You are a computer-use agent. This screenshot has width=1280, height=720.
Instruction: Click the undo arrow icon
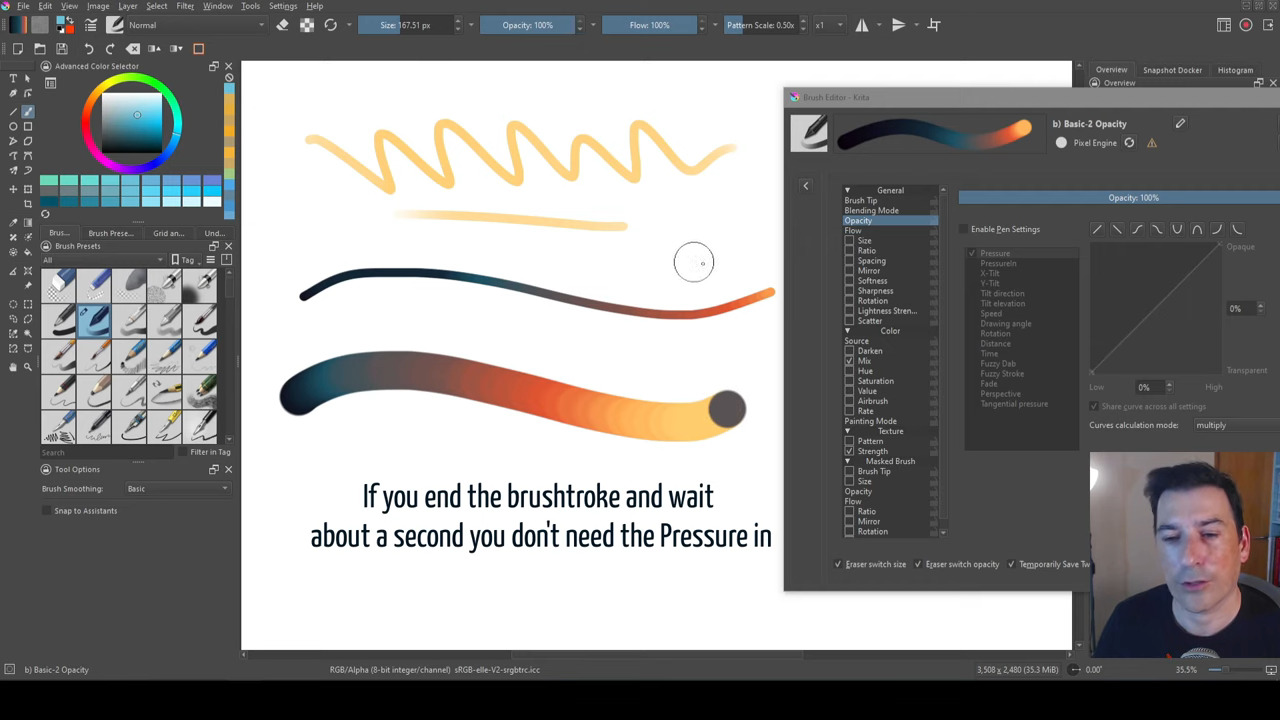pyautogui.click(x=89, y=48)
